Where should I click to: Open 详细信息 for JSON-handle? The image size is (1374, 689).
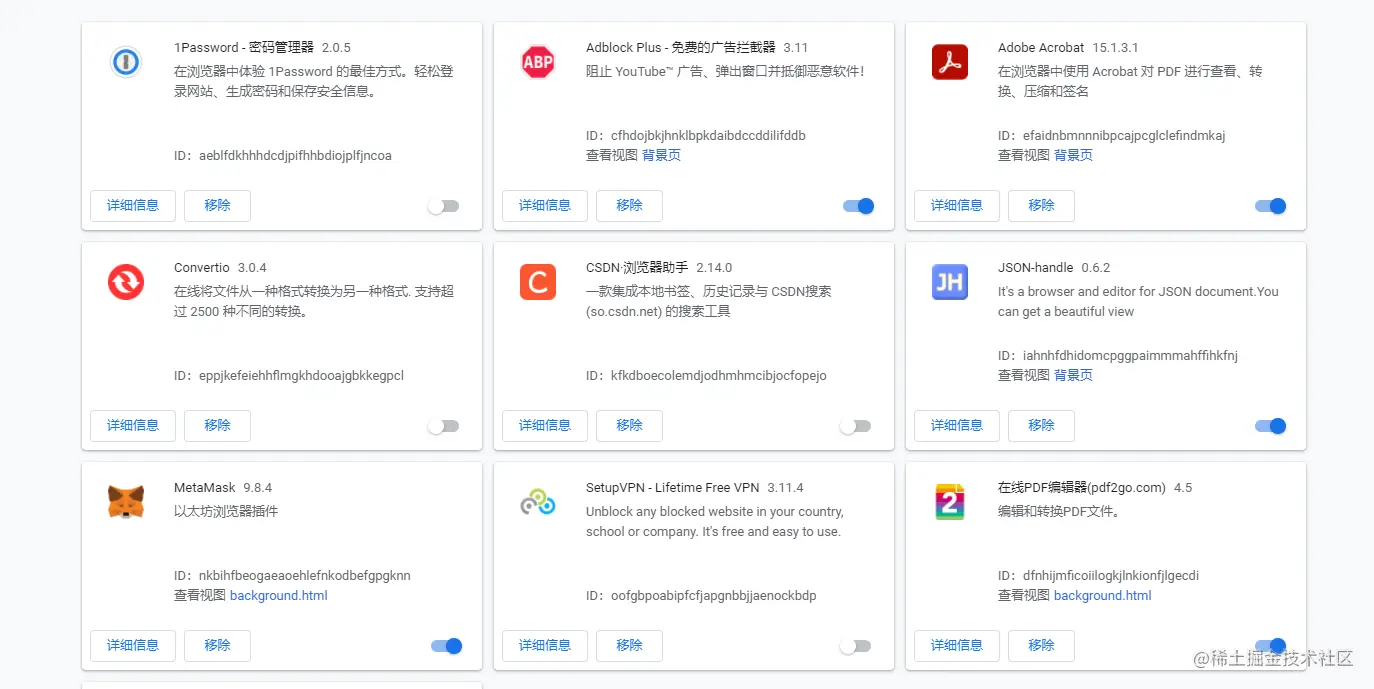(957, 425)
